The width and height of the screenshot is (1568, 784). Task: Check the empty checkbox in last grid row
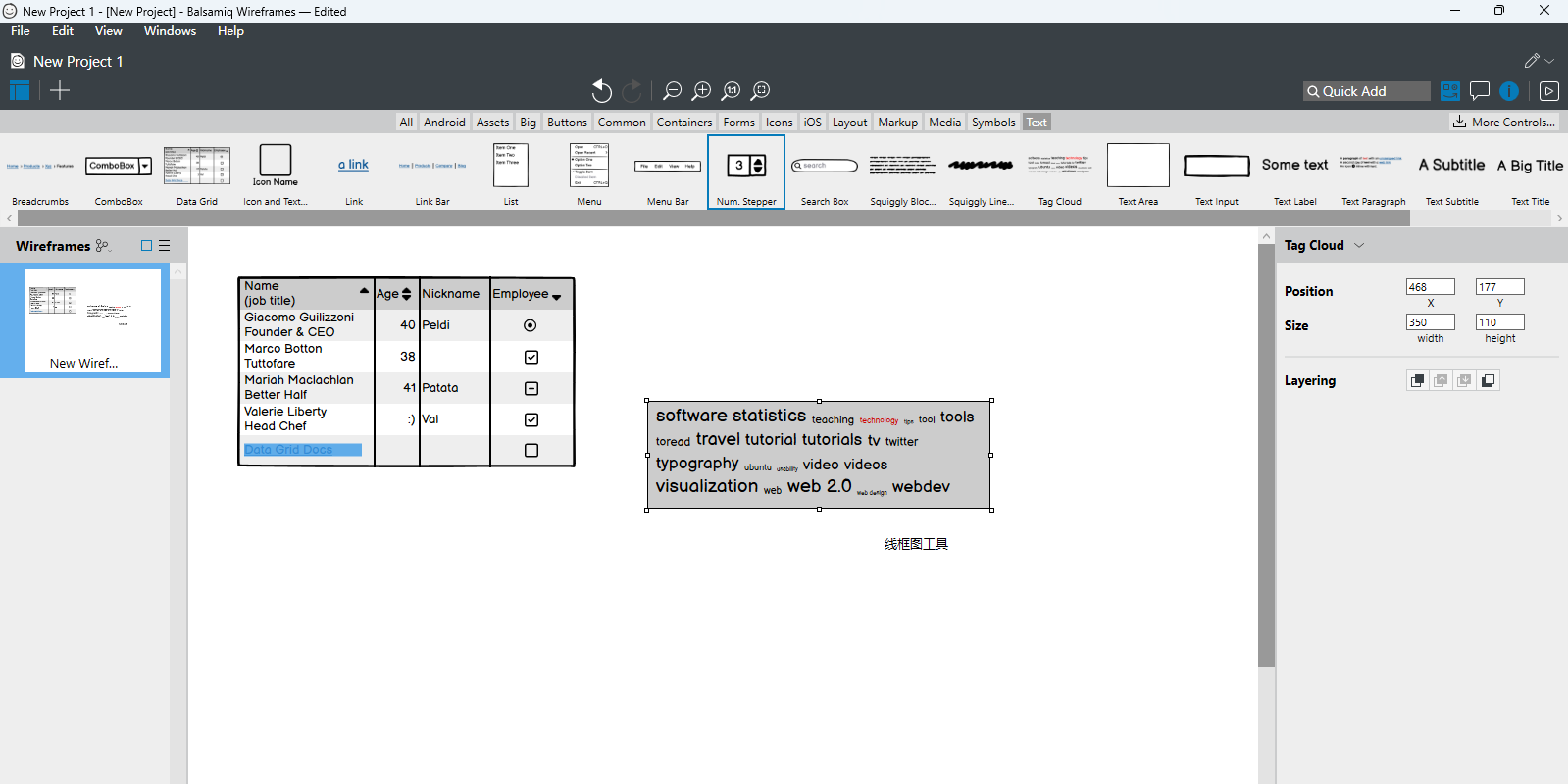tap(531, 451)
